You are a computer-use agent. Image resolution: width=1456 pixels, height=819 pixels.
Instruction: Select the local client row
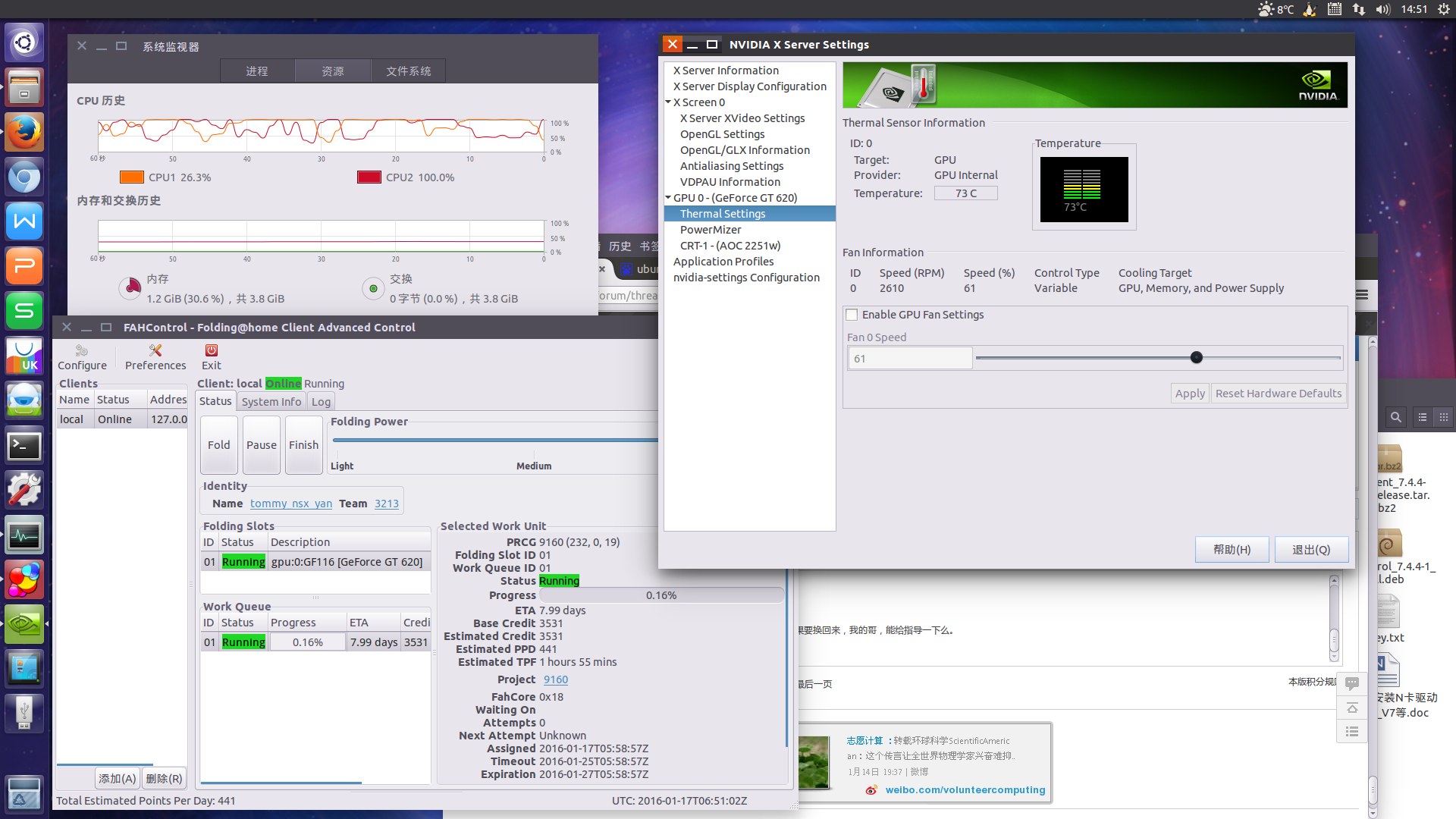pos(122,419)
